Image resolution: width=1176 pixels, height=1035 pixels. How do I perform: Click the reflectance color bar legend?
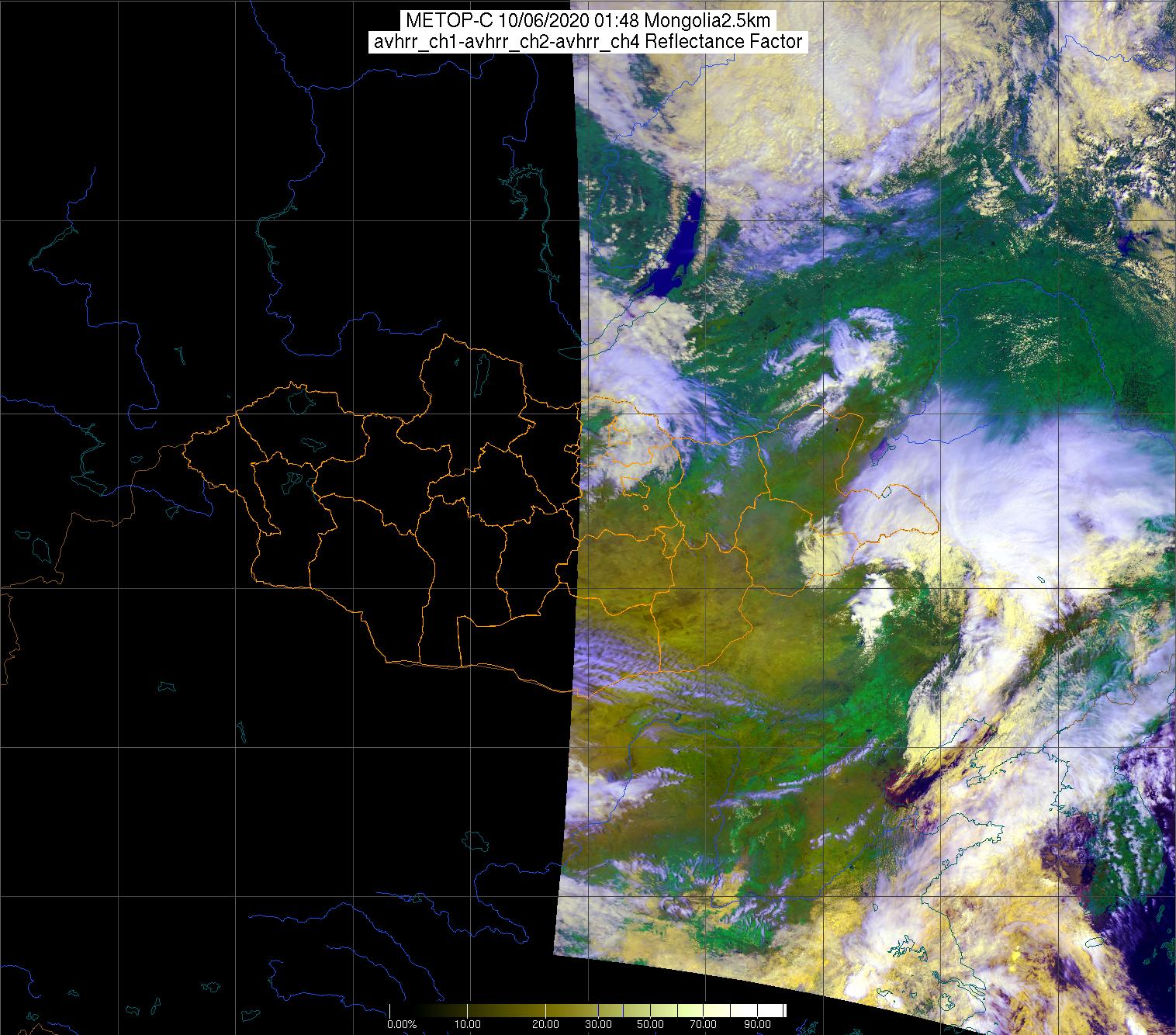pyautogui.click(x=587, y=1010)
